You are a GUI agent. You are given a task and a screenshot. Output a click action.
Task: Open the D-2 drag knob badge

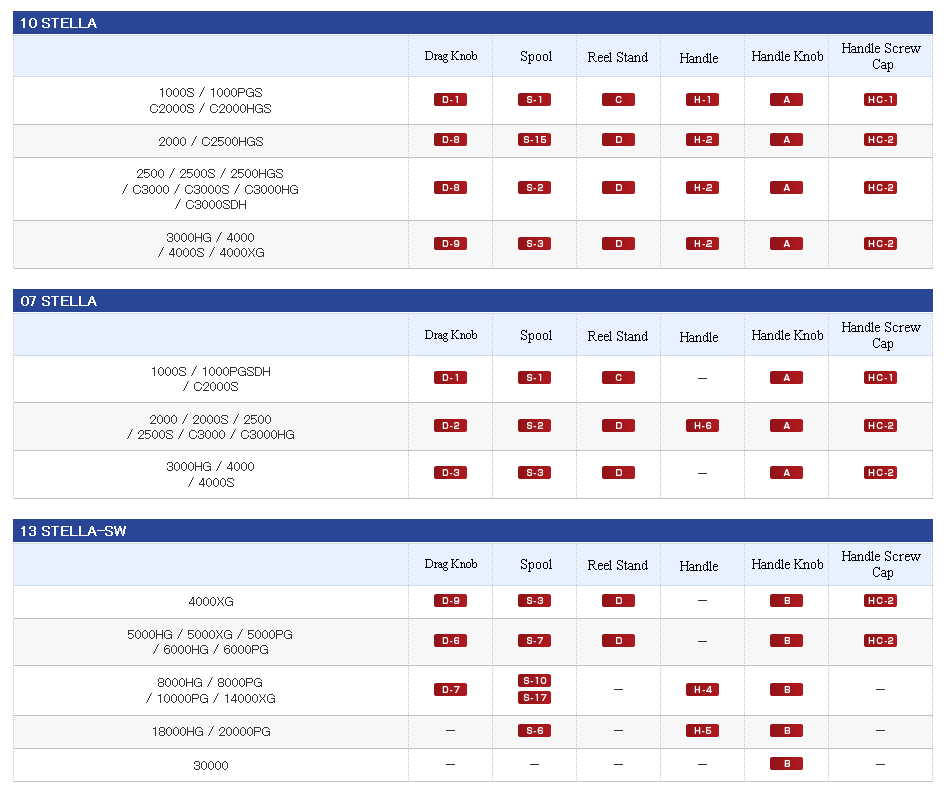[x=450, y=425]
